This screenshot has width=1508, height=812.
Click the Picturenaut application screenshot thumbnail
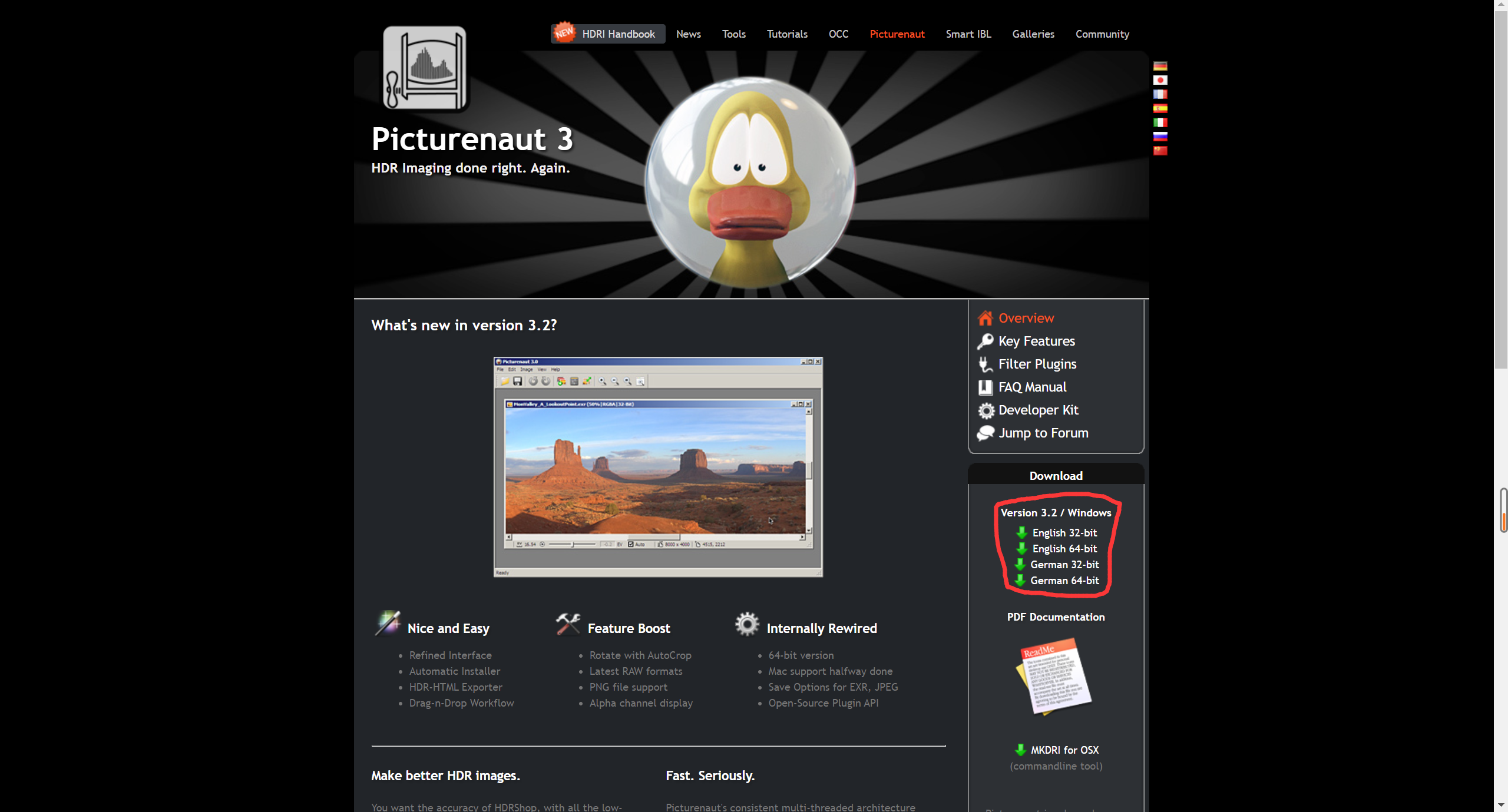tap(658, 467)
